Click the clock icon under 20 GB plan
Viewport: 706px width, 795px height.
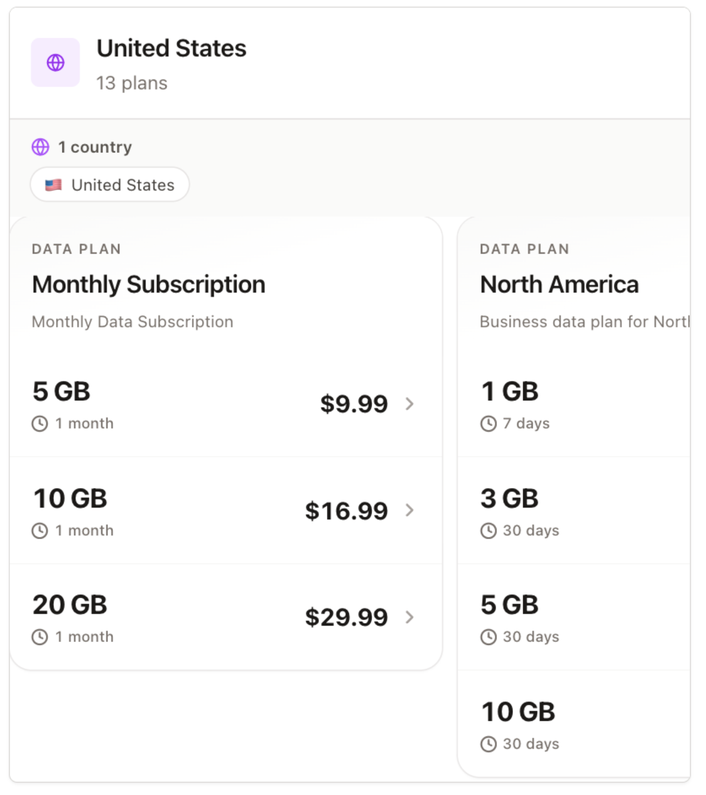coord(40,637)
